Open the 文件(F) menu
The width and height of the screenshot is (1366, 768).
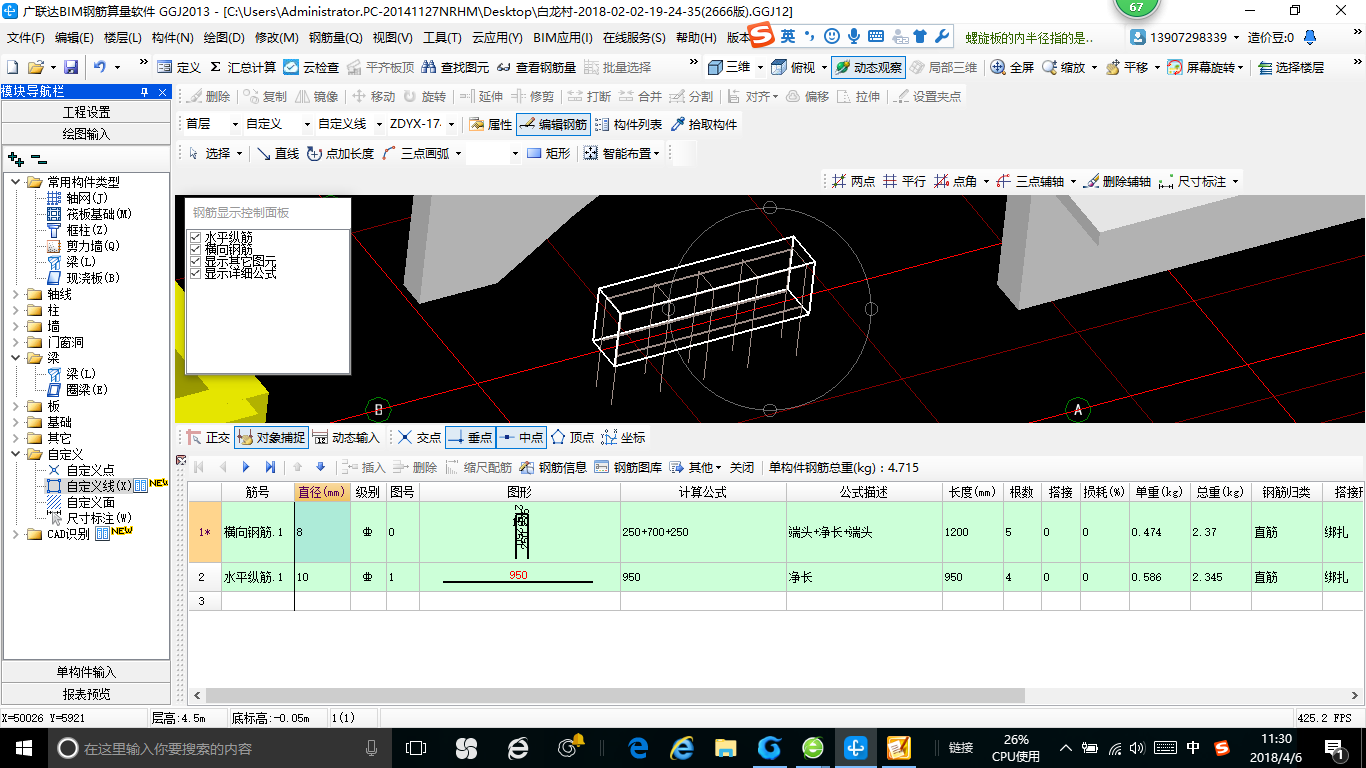(26, 38)
